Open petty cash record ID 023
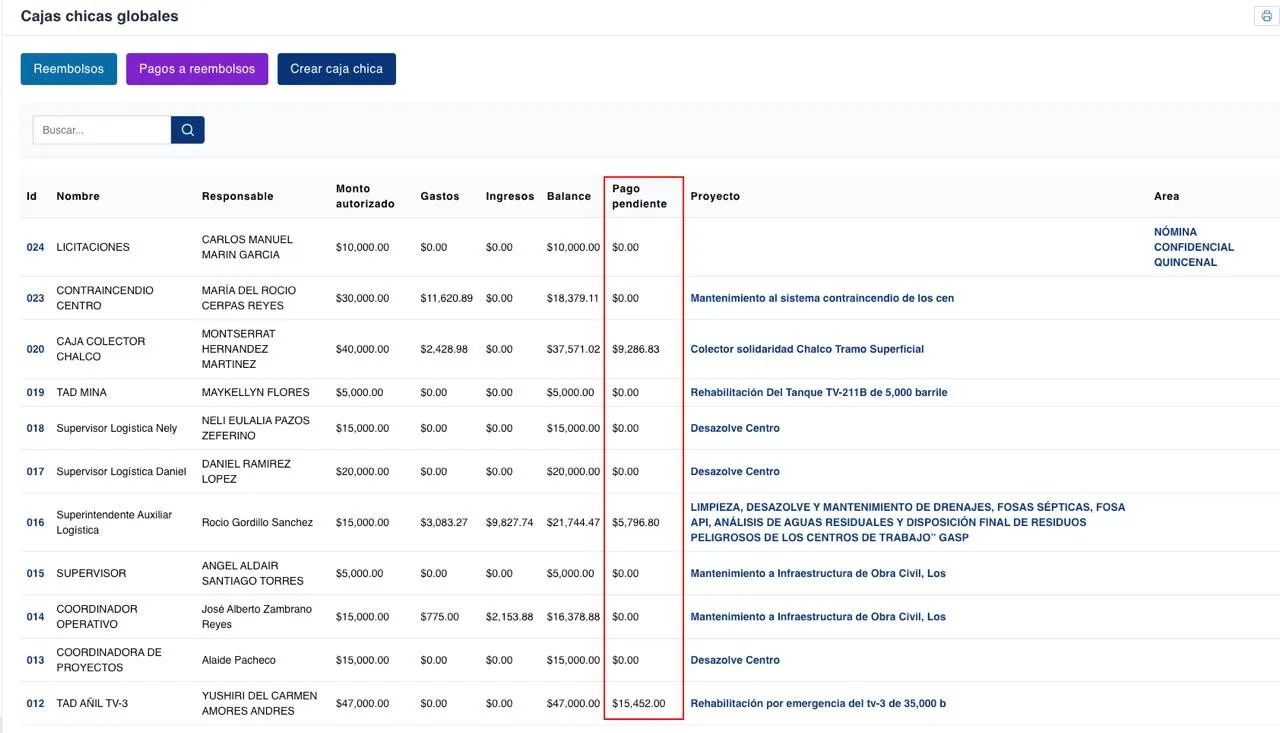 35,298
